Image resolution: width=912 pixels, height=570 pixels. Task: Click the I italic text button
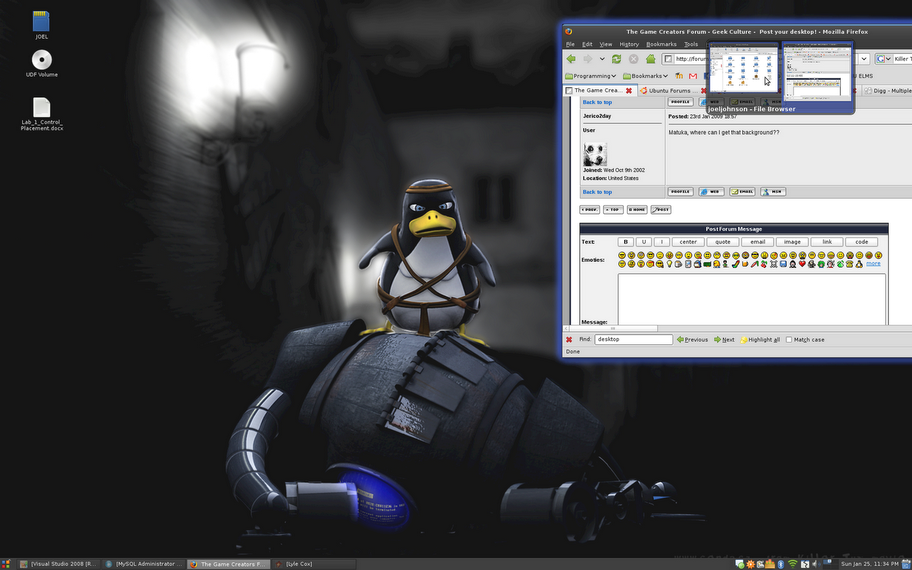pos(661,242)
